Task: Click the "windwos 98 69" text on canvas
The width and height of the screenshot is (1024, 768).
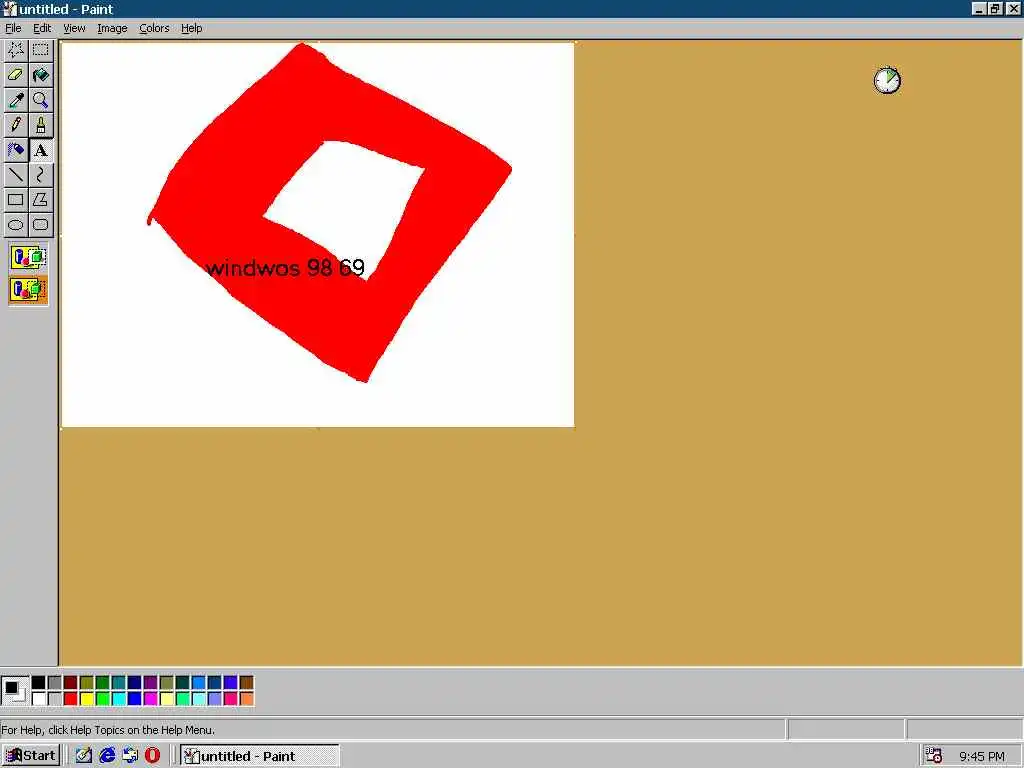Action: click(285, 268)
